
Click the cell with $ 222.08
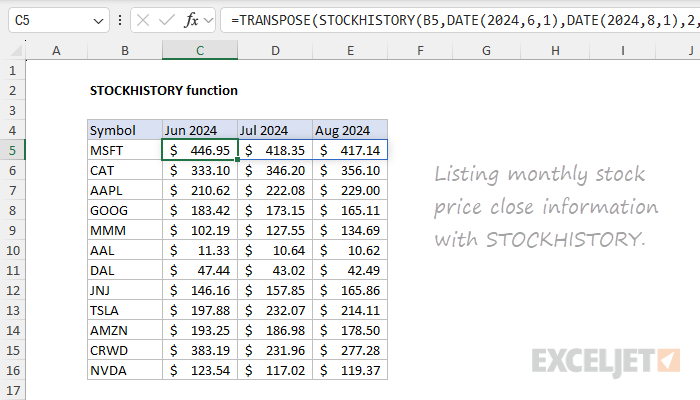(x=275, y=191)
